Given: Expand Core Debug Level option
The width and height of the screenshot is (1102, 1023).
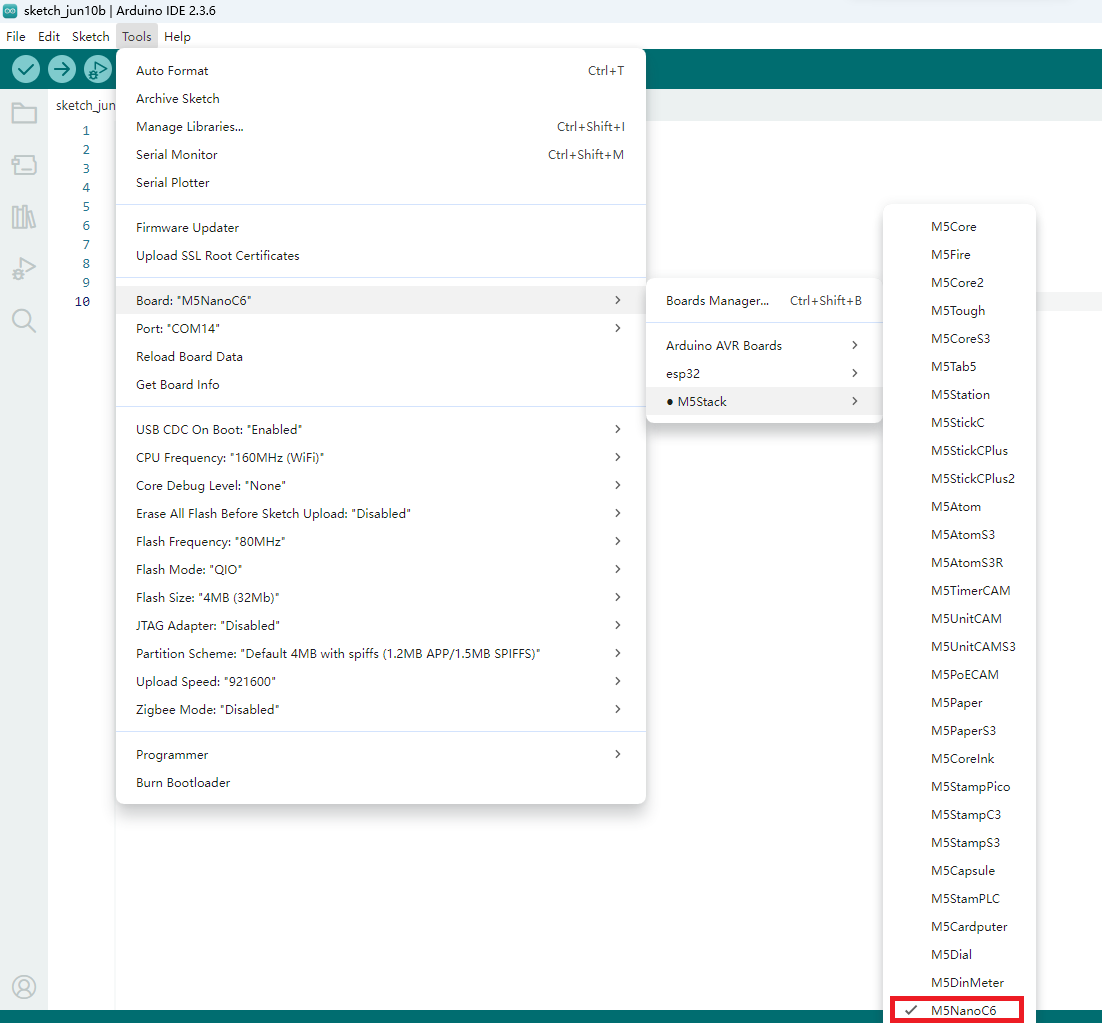Looking at the screenshot, I should pos(380,486).
